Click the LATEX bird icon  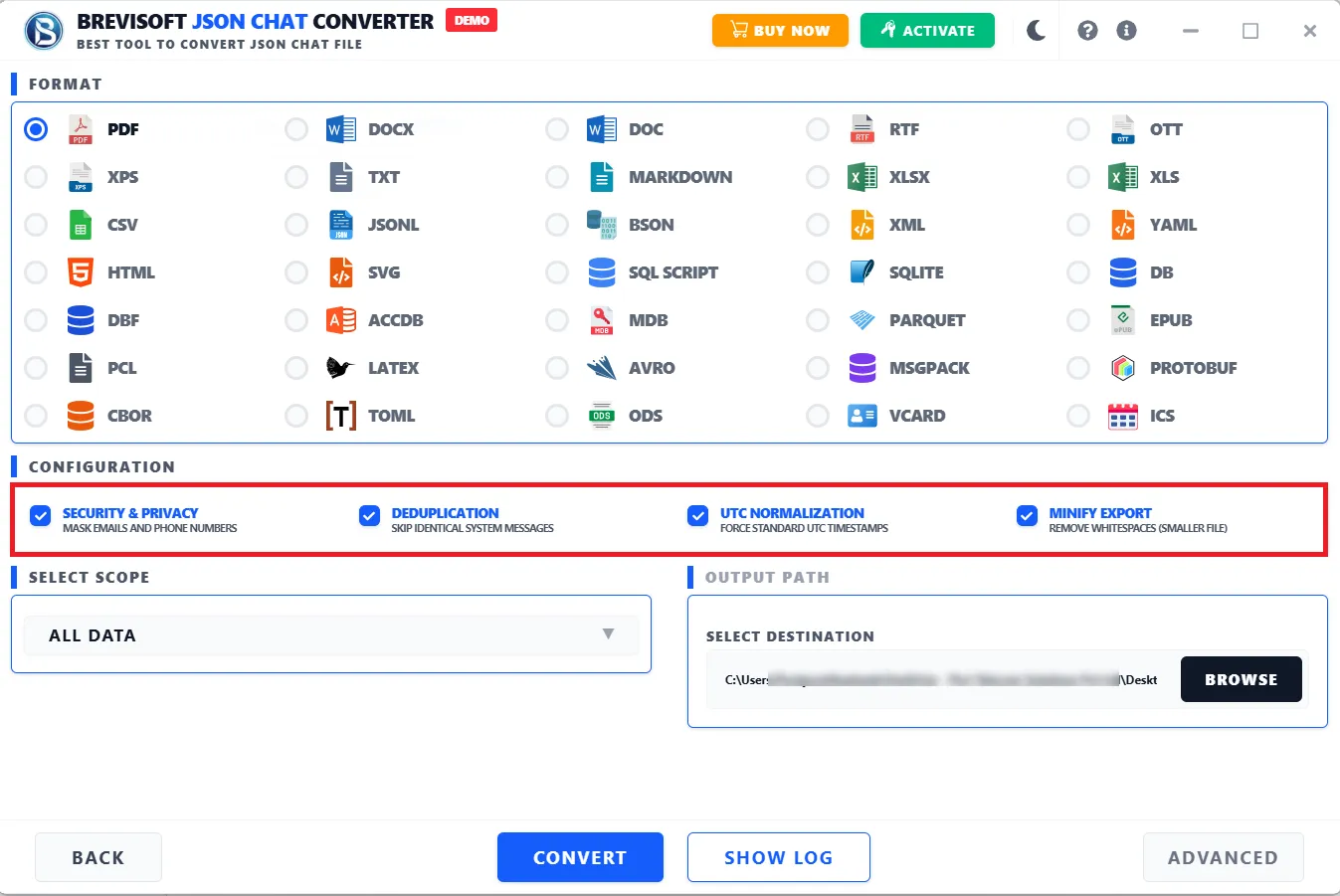(x=340, y=368)
